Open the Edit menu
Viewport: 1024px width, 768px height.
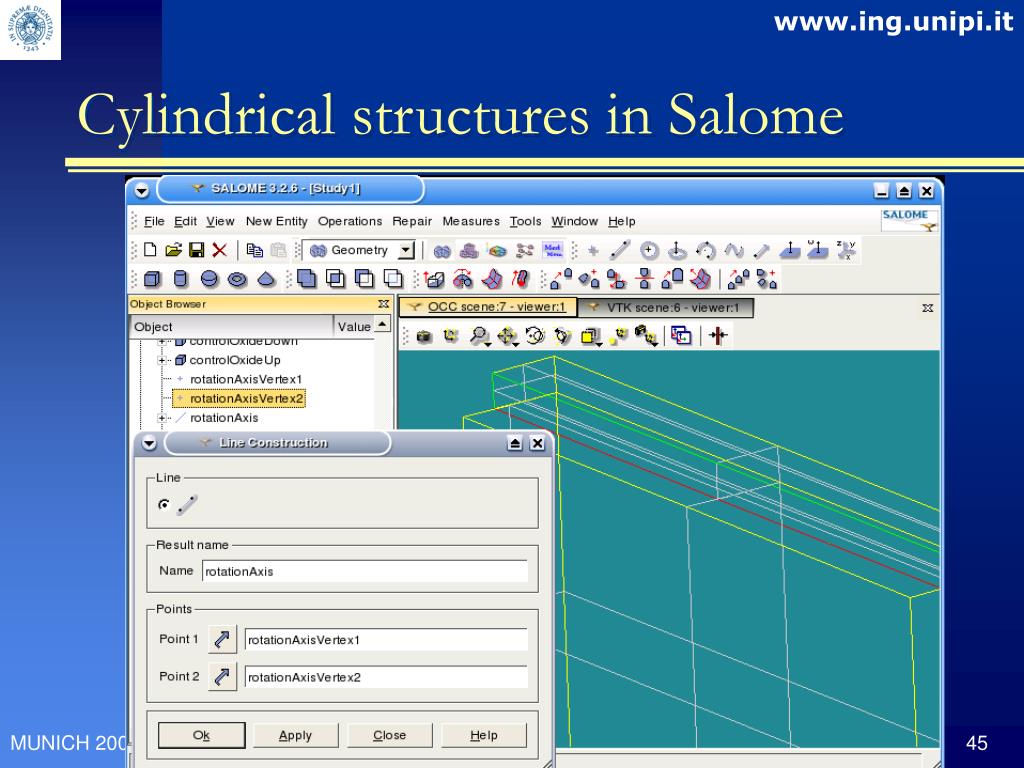[x=185, y=221]
